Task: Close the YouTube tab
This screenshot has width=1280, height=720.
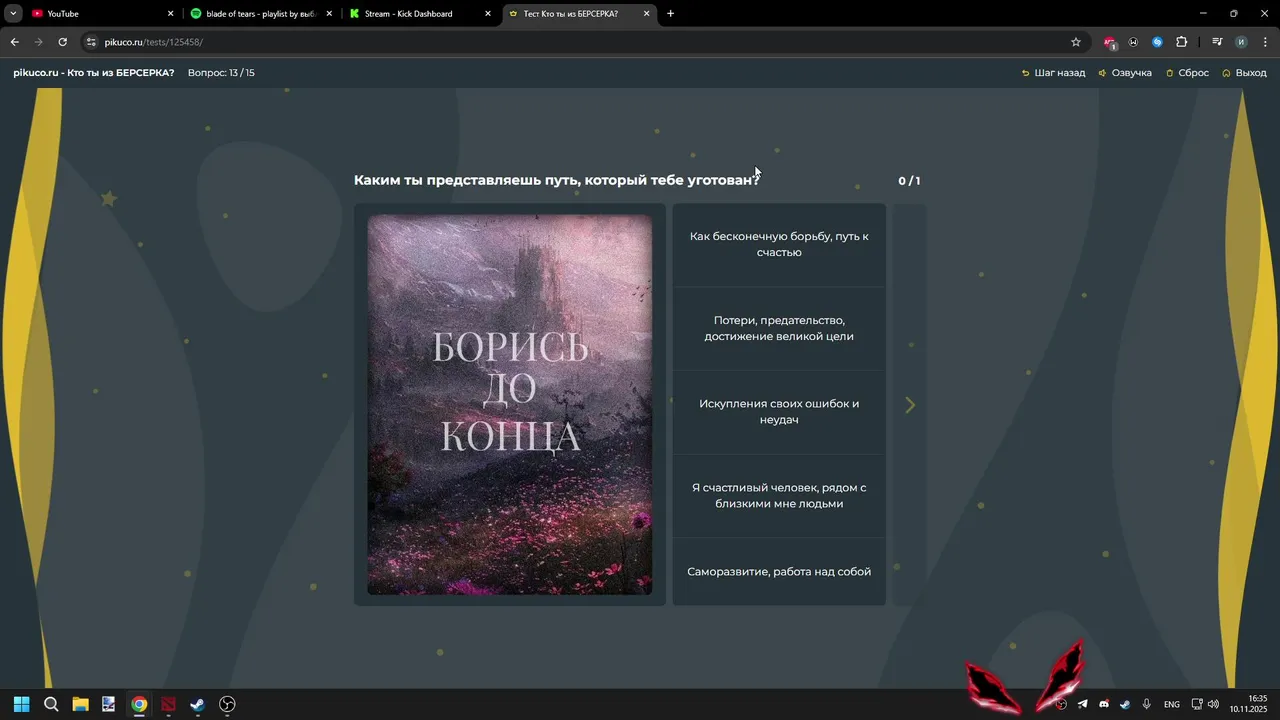Action: [x=170, y=14]
